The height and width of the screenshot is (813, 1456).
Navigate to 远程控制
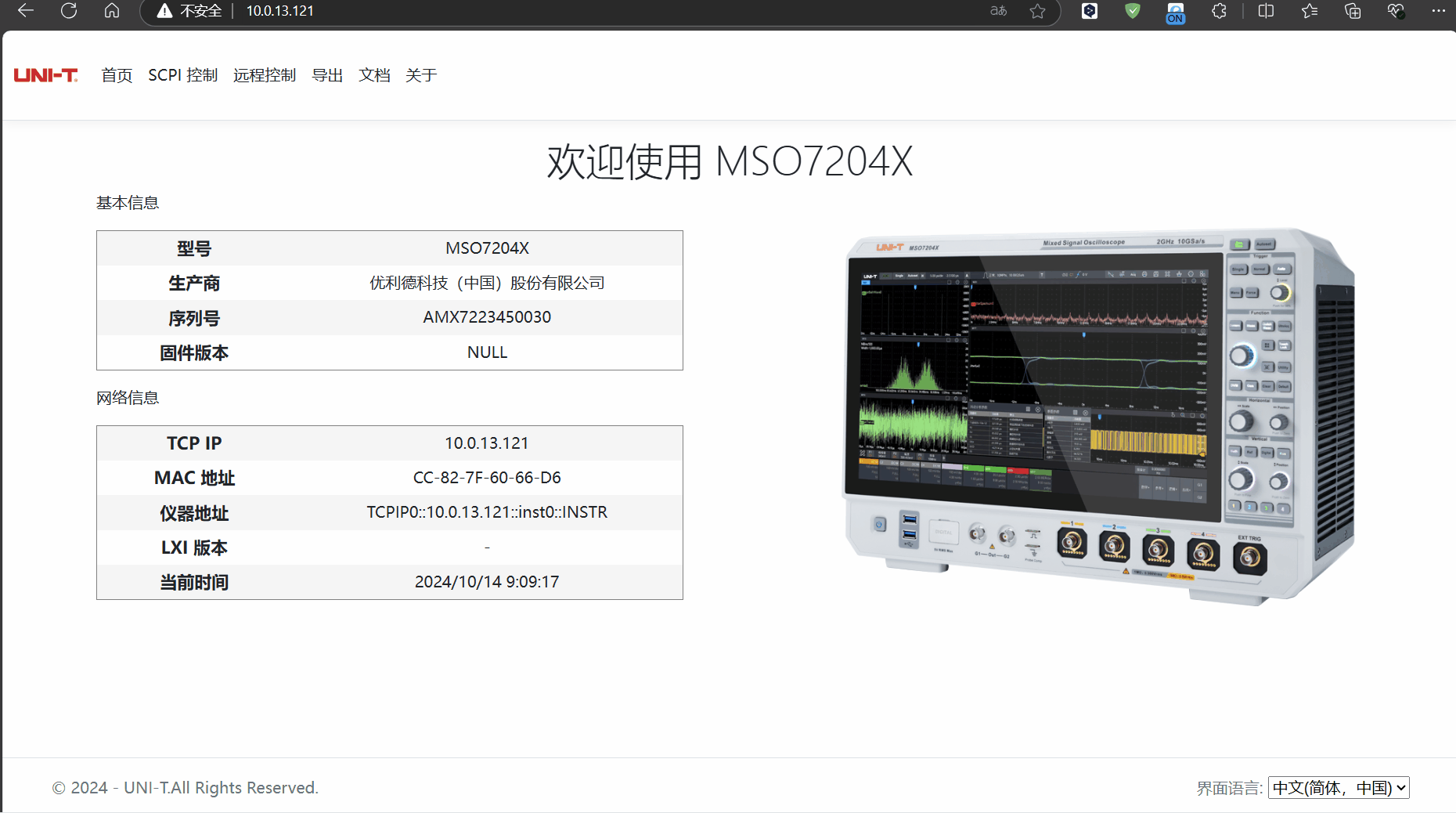coord(265,75)
